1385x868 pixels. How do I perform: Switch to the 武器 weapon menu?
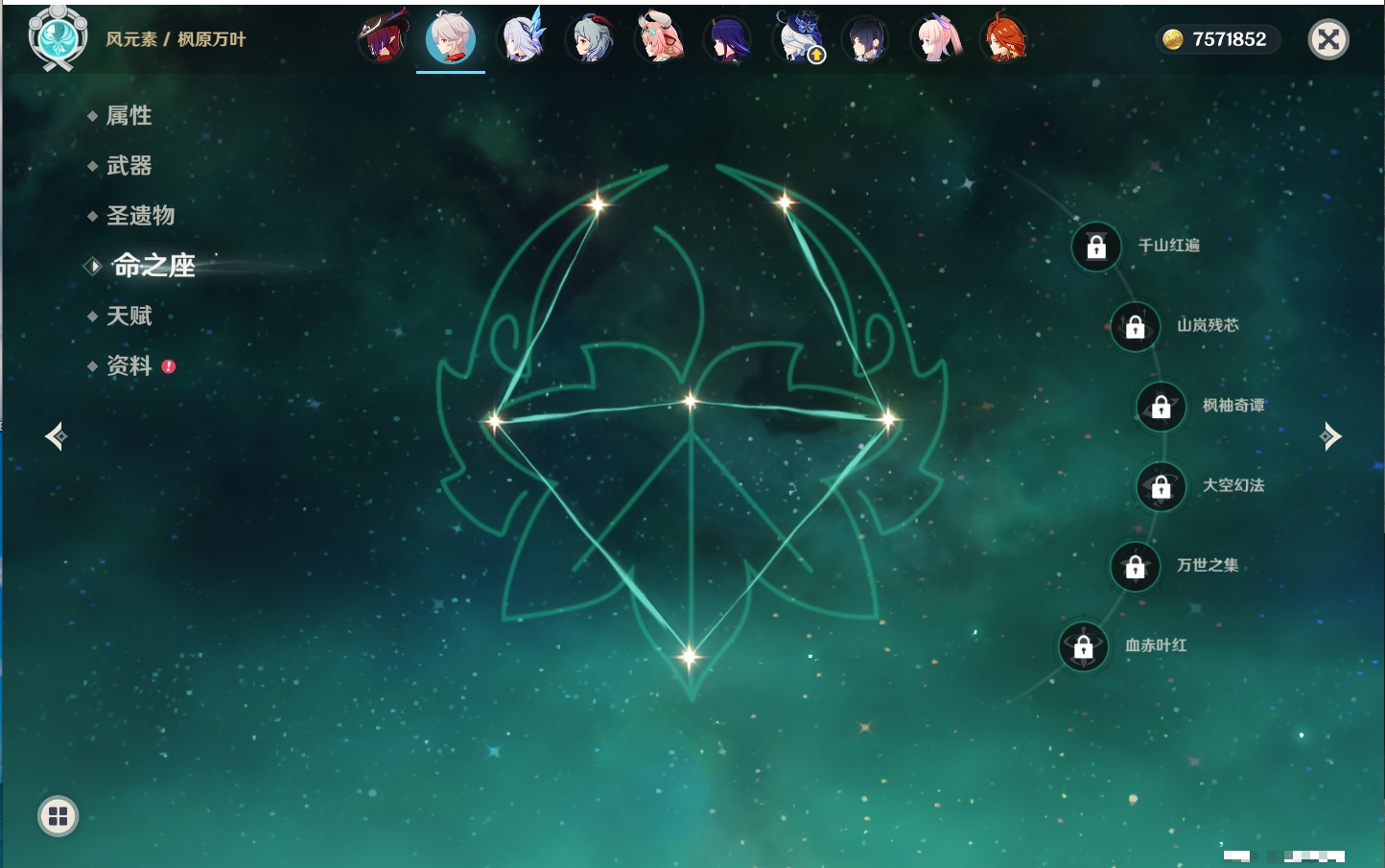pos(129,166)
